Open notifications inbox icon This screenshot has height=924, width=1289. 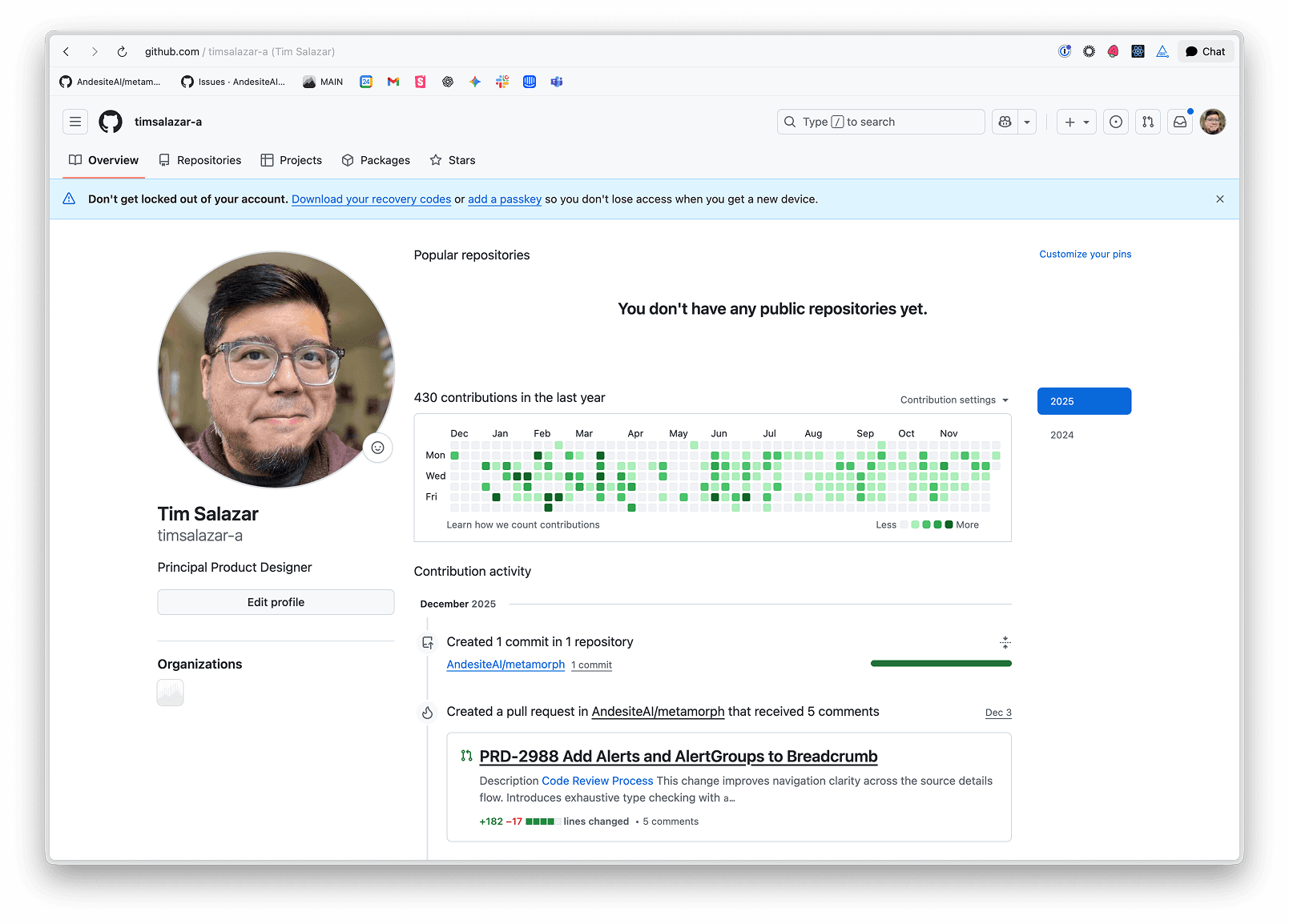coord(1179,122)
